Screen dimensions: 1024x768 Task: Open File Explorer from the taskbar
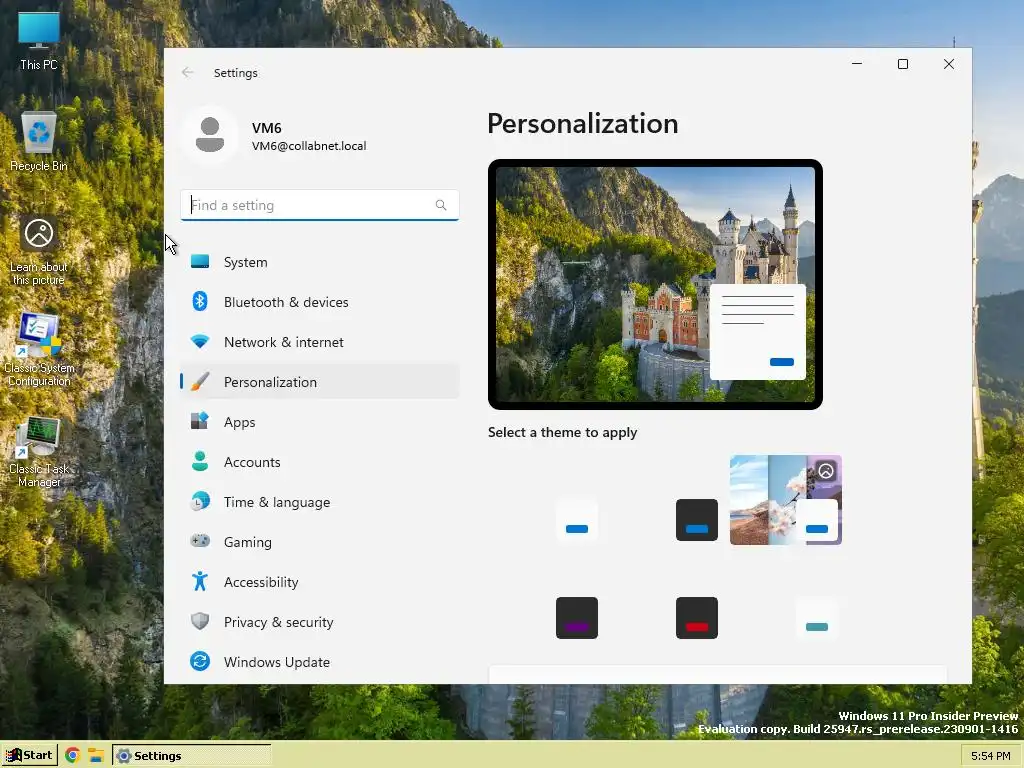96,756
